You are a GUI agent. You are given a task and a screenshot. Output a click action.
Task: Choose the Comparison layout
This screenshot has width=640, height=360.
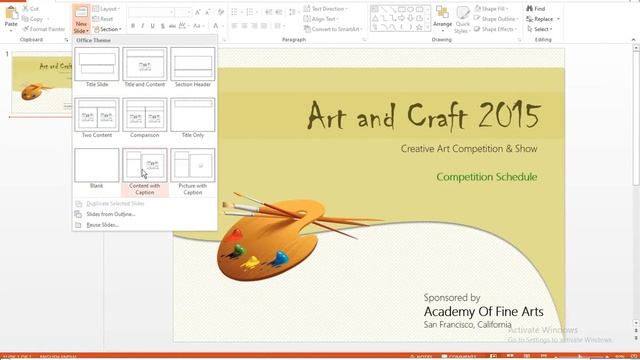tap(145, 118)
